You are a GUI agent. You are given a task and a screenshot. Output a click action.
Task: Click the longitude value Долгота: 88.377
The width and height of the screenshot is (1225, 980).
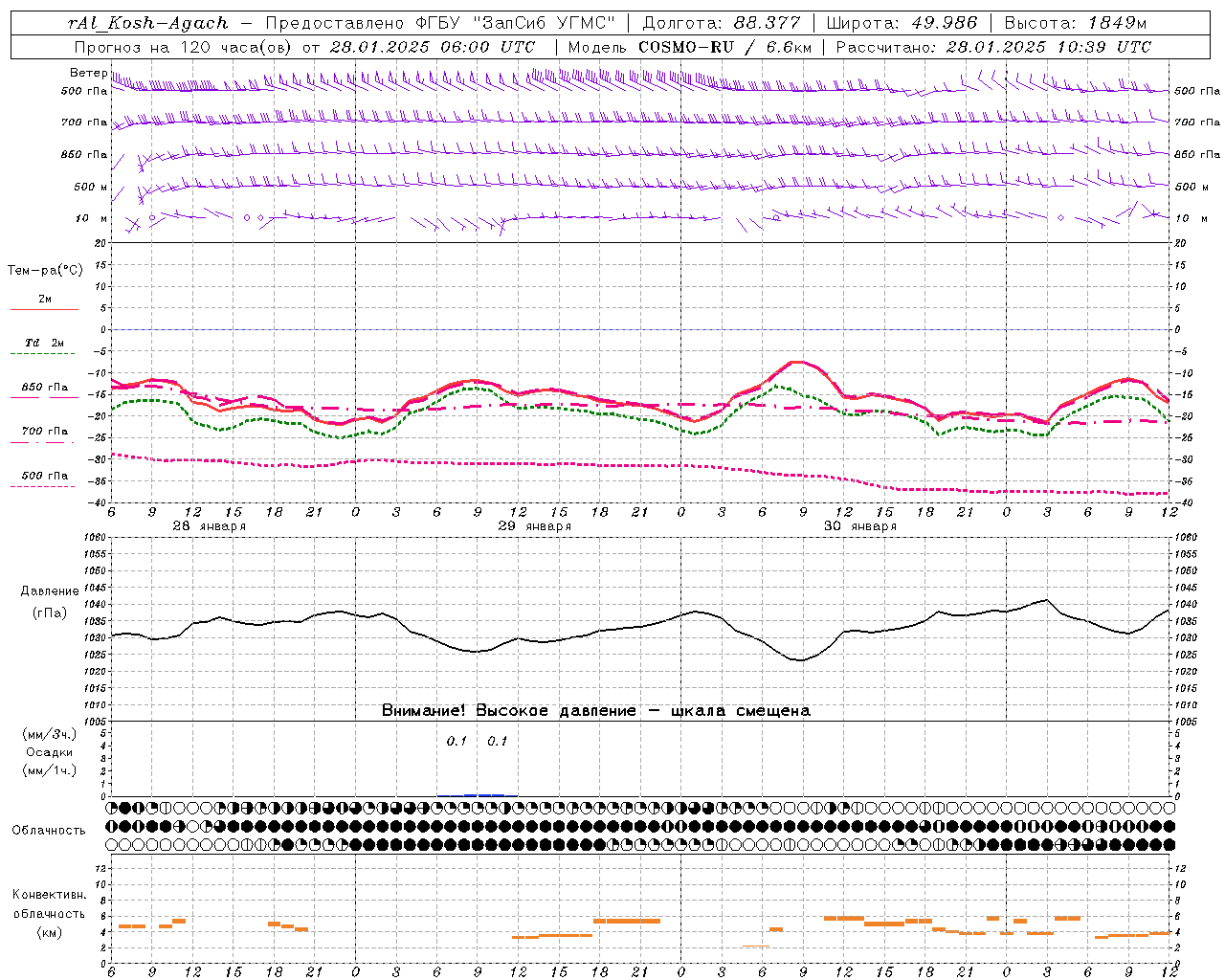(722, 23)
